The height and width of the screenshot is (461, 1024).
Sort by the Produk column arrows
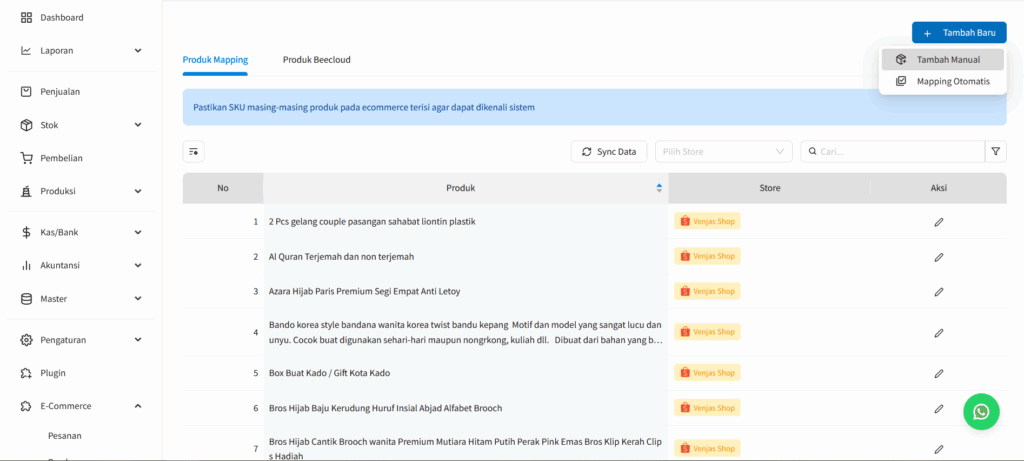659,188
